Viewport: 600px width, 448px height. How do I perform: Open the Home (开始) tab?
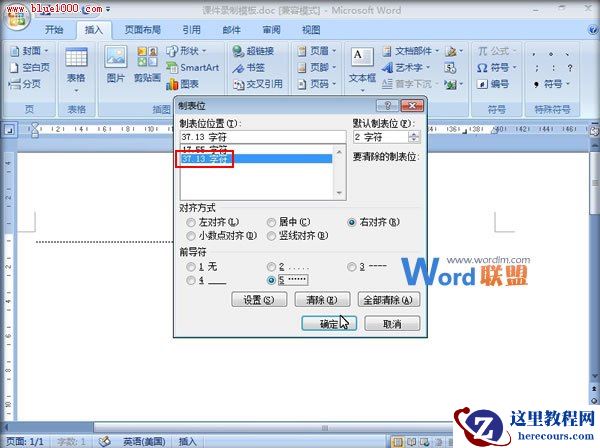tap(54, 30)
